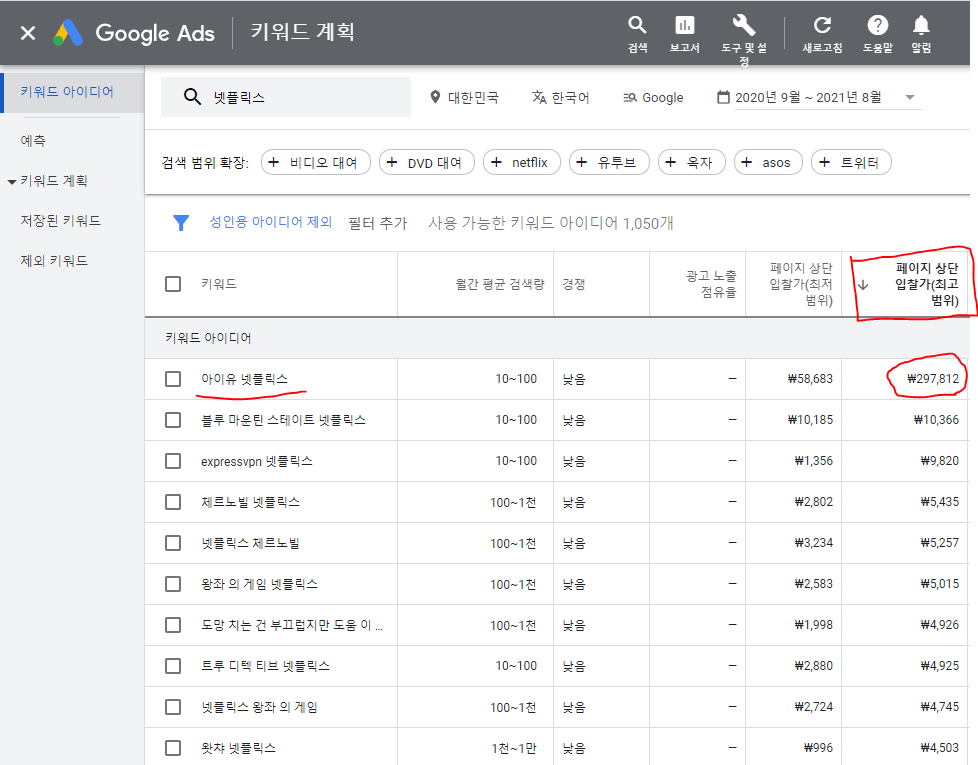Open 저장된 키워드 in the sidebar
Viewport: 978px width, 765px height.
(x=61, y=221)
